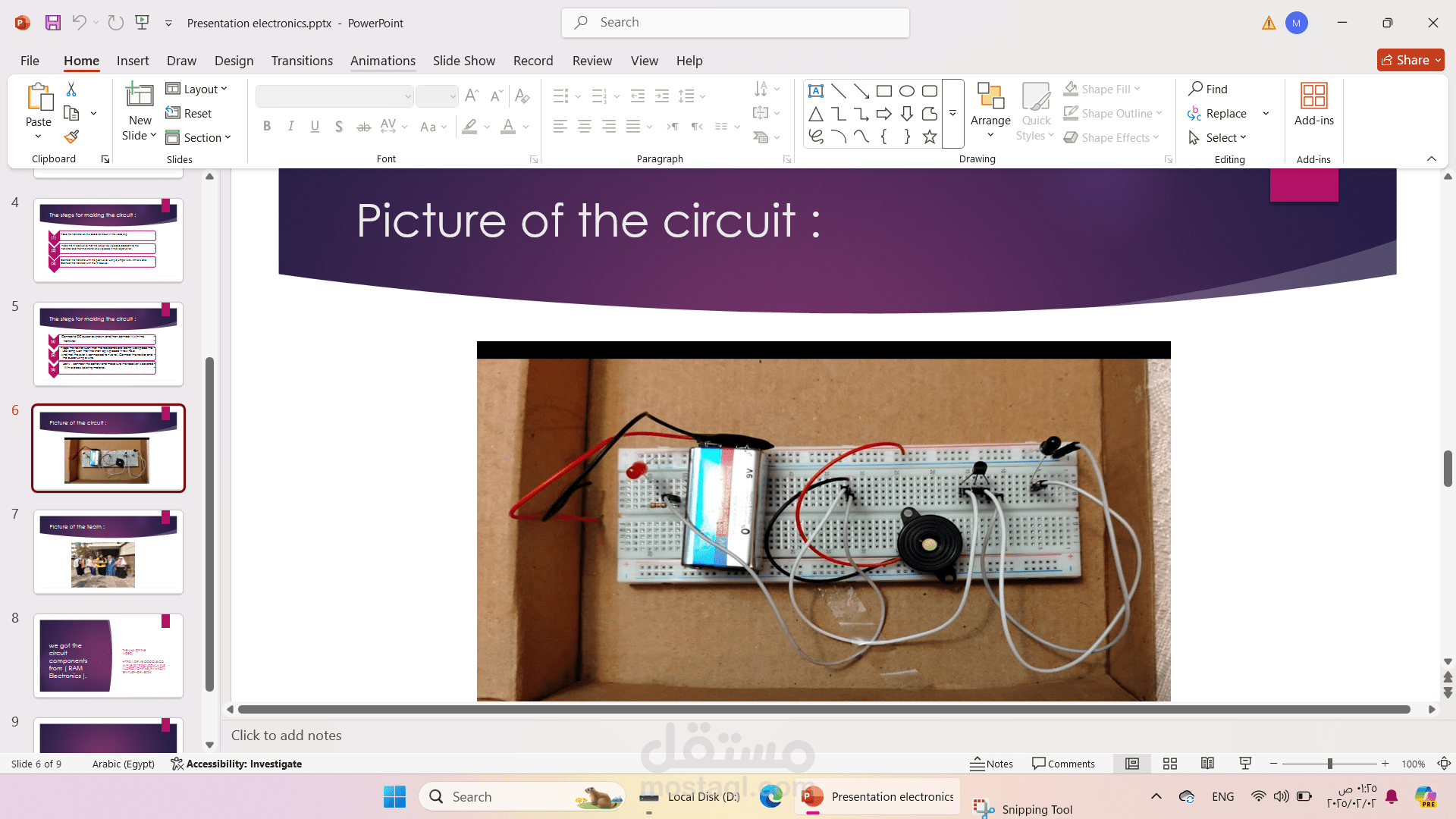Open the font color picker swatch

click(508, 127)
